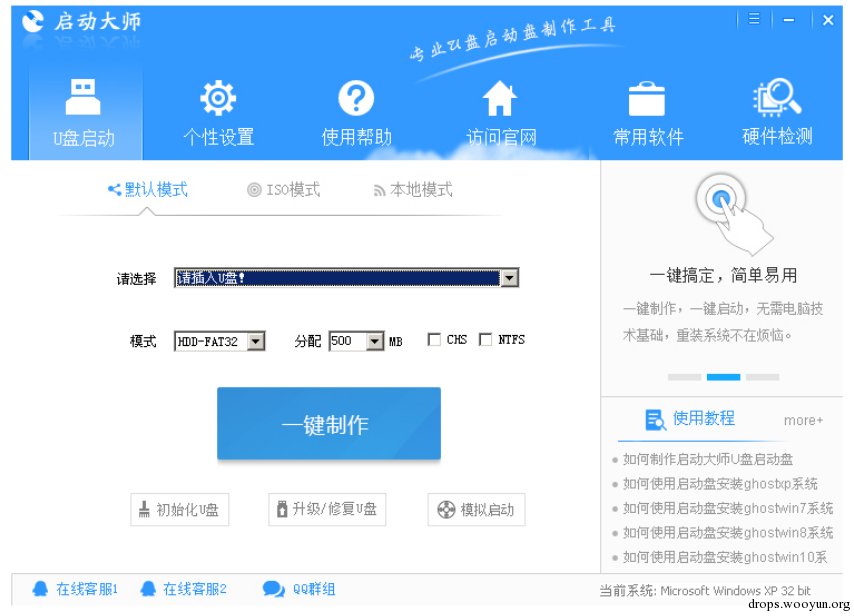Screen dimensions: 854x616
Task: Click the 500 allocation value field
Action: tap(347, 341)
